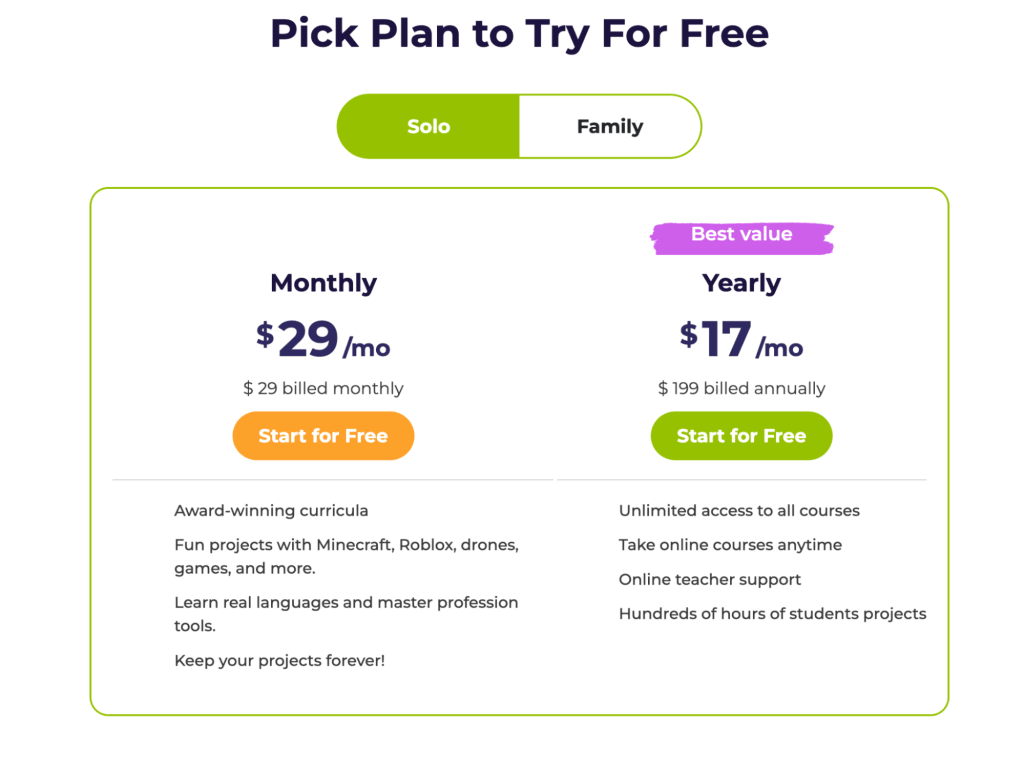The width and height of the screenshot is (1024, 767).
Task: Select Unlimited access to all courses feature
Action: 739,510
